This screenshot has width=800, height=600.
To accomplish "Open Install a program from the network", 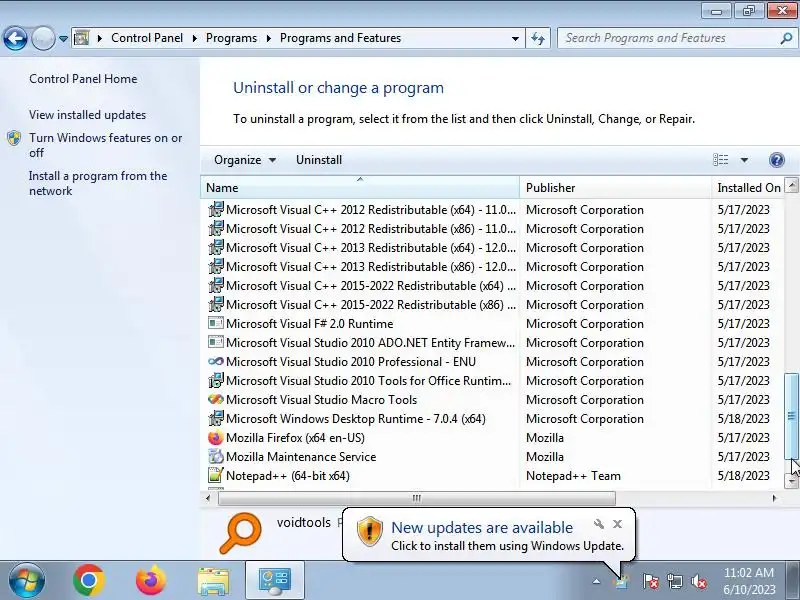I will (98, 183).
